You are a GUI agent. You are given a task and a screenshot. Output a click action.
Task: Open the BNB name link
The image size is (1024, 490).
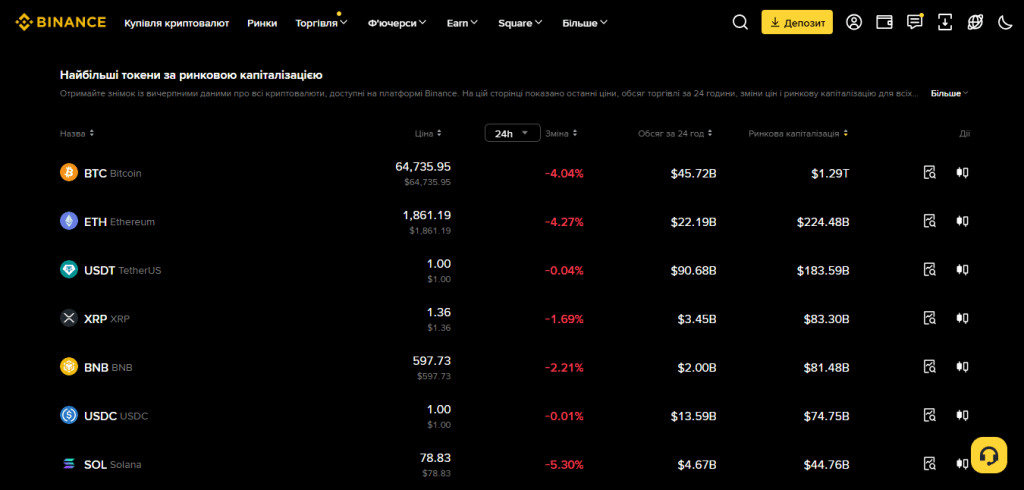pyautogui.click(x=108, y=367)
